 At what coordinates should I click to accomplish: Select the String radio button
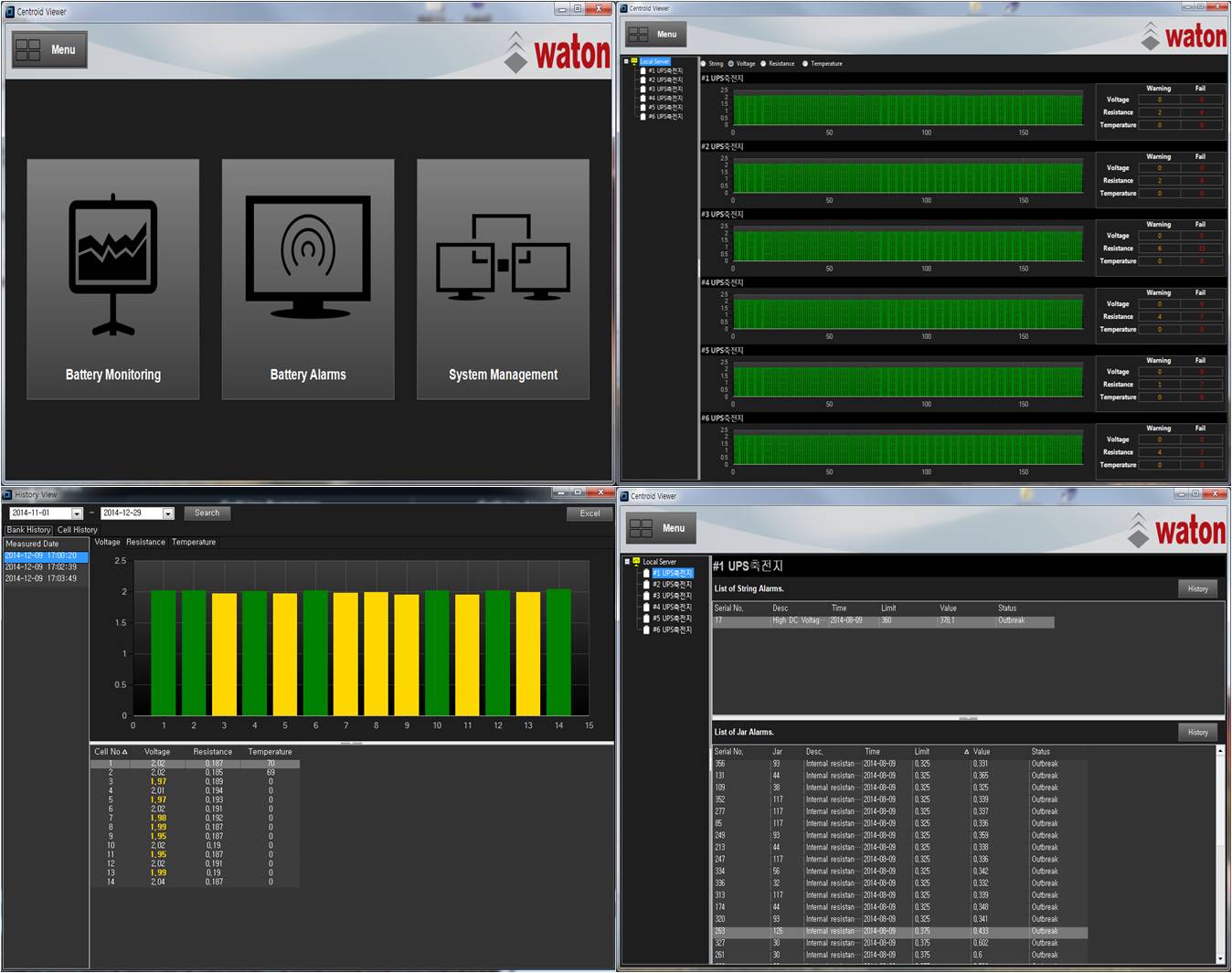tap(704, 64)
